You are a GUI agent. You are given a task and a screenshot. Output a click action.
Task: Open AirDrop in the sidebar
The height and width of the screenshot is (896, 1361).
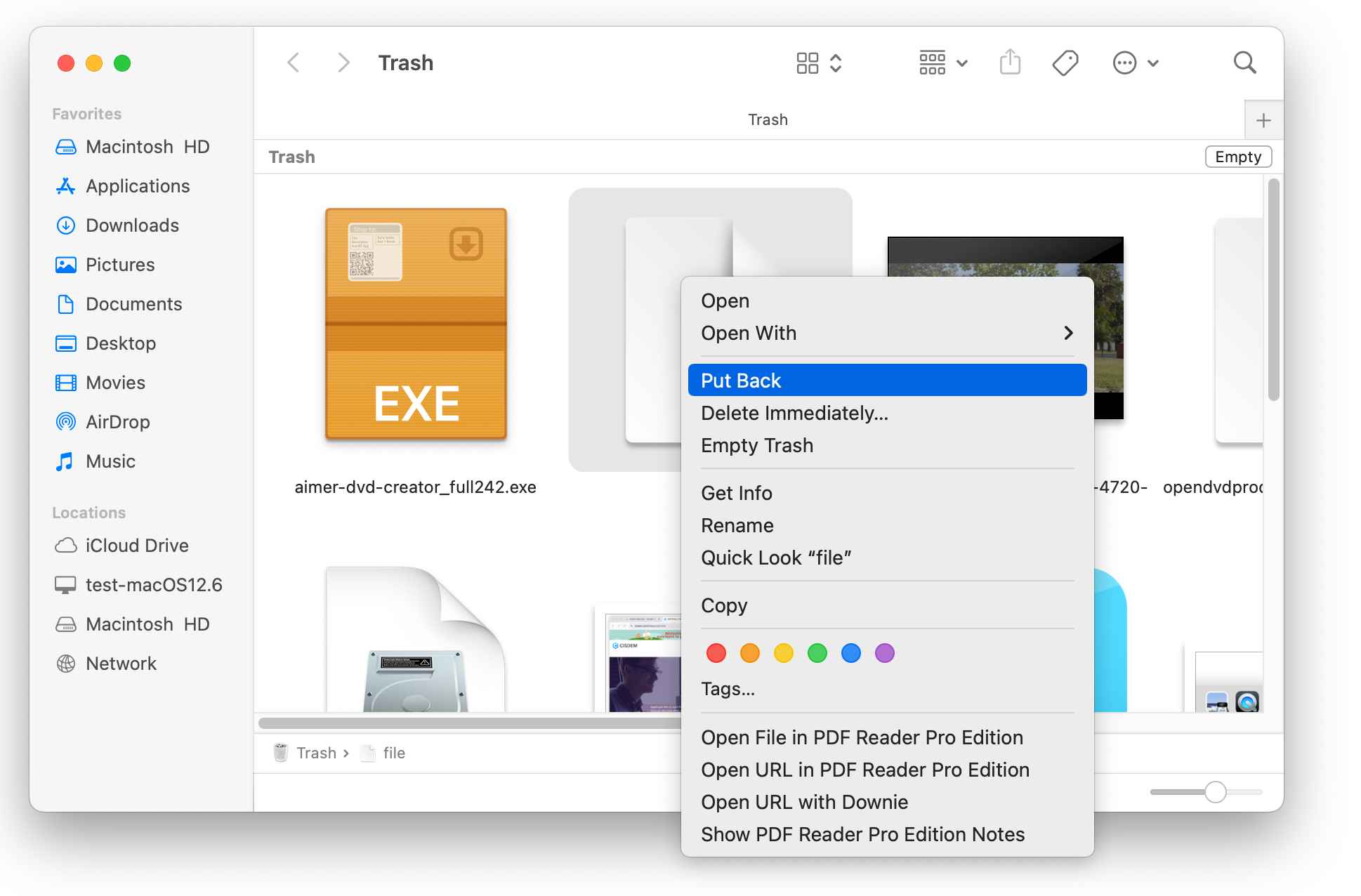click(x=117, y=422)
